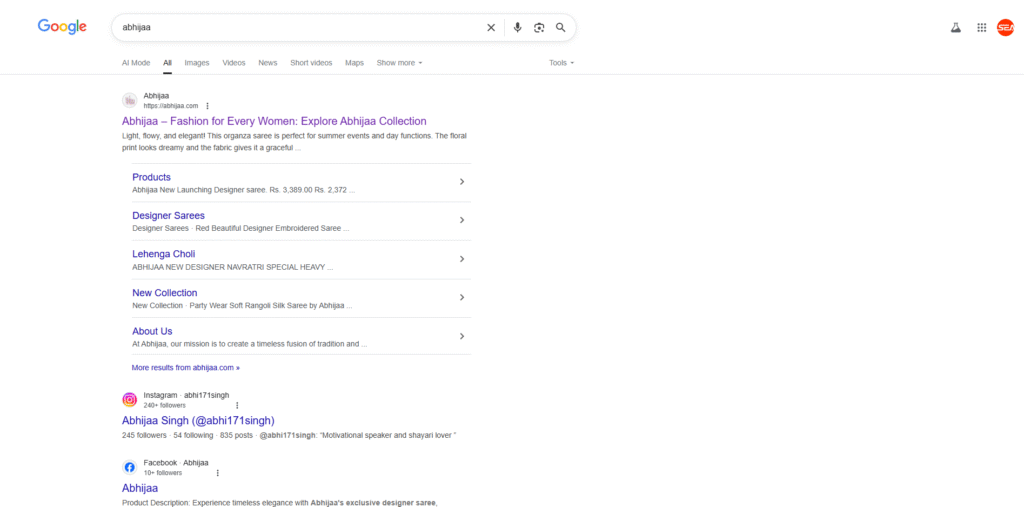Click the Abhijaa site favicon

click(x=129, y=101)
